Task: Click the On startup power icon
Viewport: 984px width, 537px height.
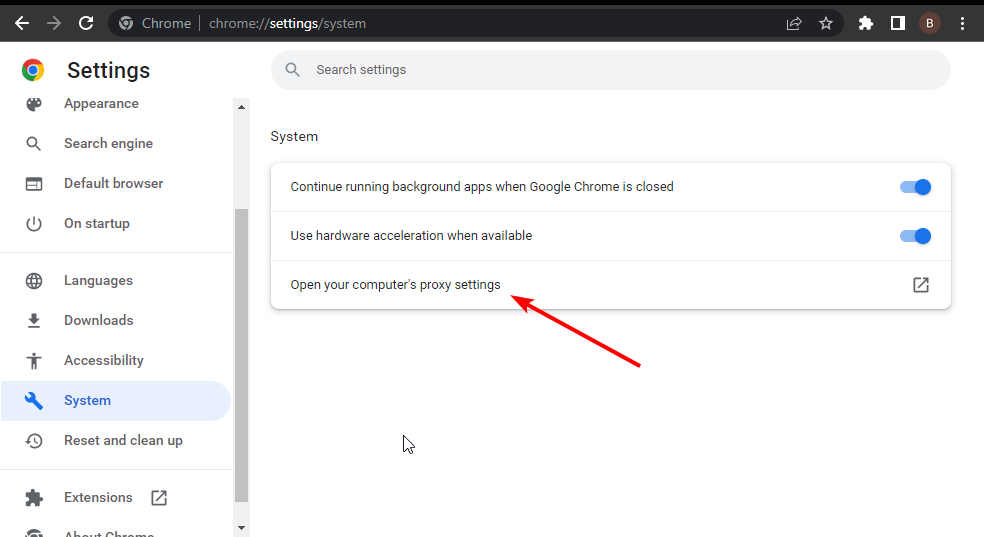Action: [34, 223]
